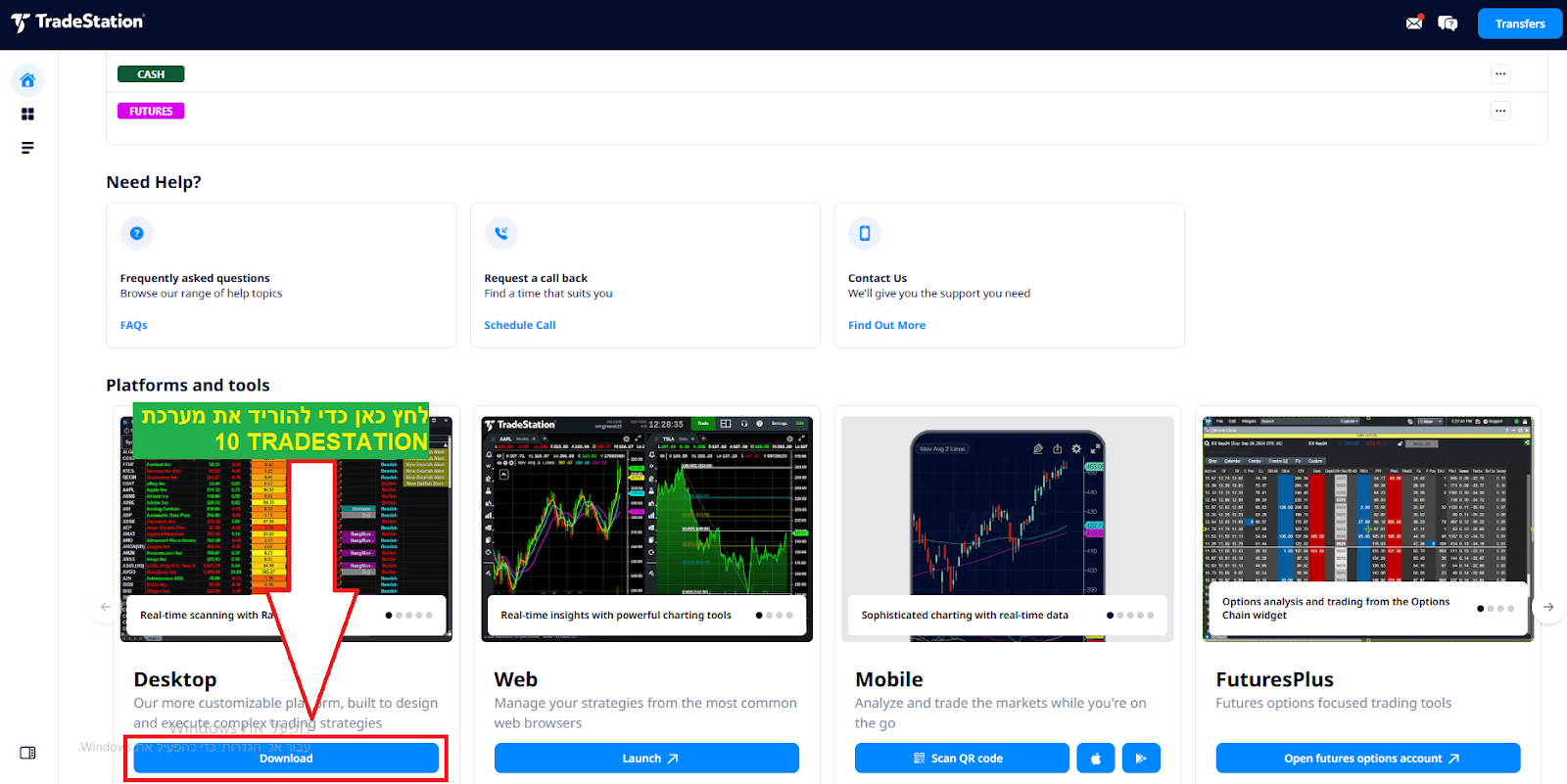Open the TradeStation logo home link
Image resolution: width=1567 pixels, height=784 pixels.
77,22
